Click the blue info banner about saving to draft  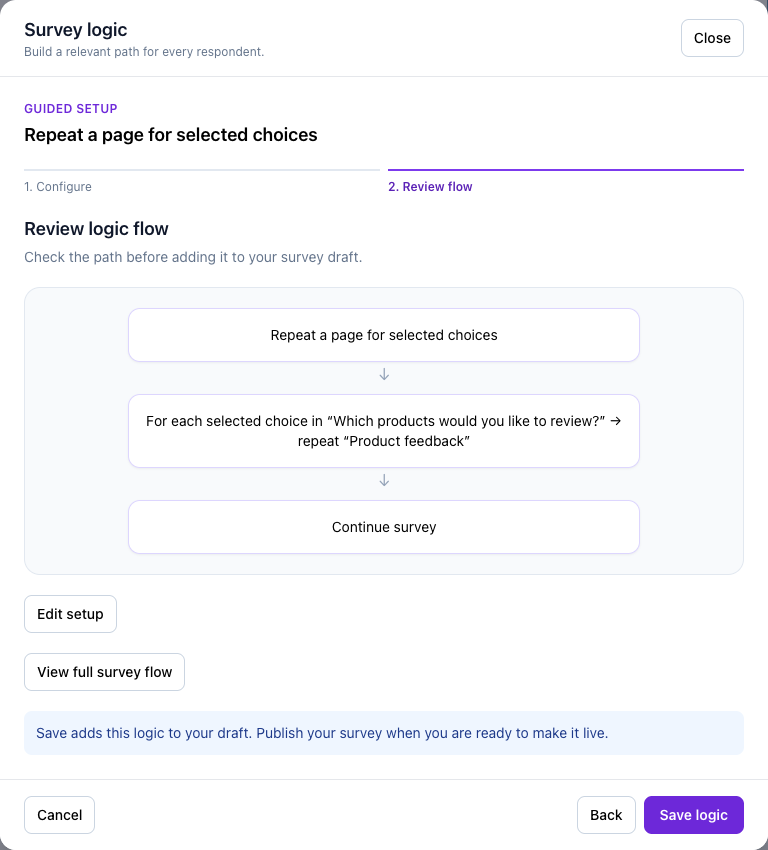(x=384, y=733)
